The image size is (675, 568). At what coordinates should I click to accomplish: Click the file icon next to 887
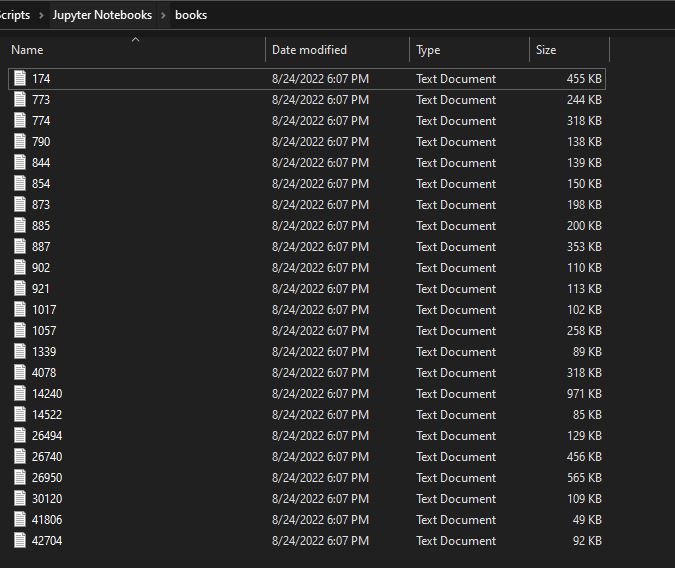(x=20, y=247)
